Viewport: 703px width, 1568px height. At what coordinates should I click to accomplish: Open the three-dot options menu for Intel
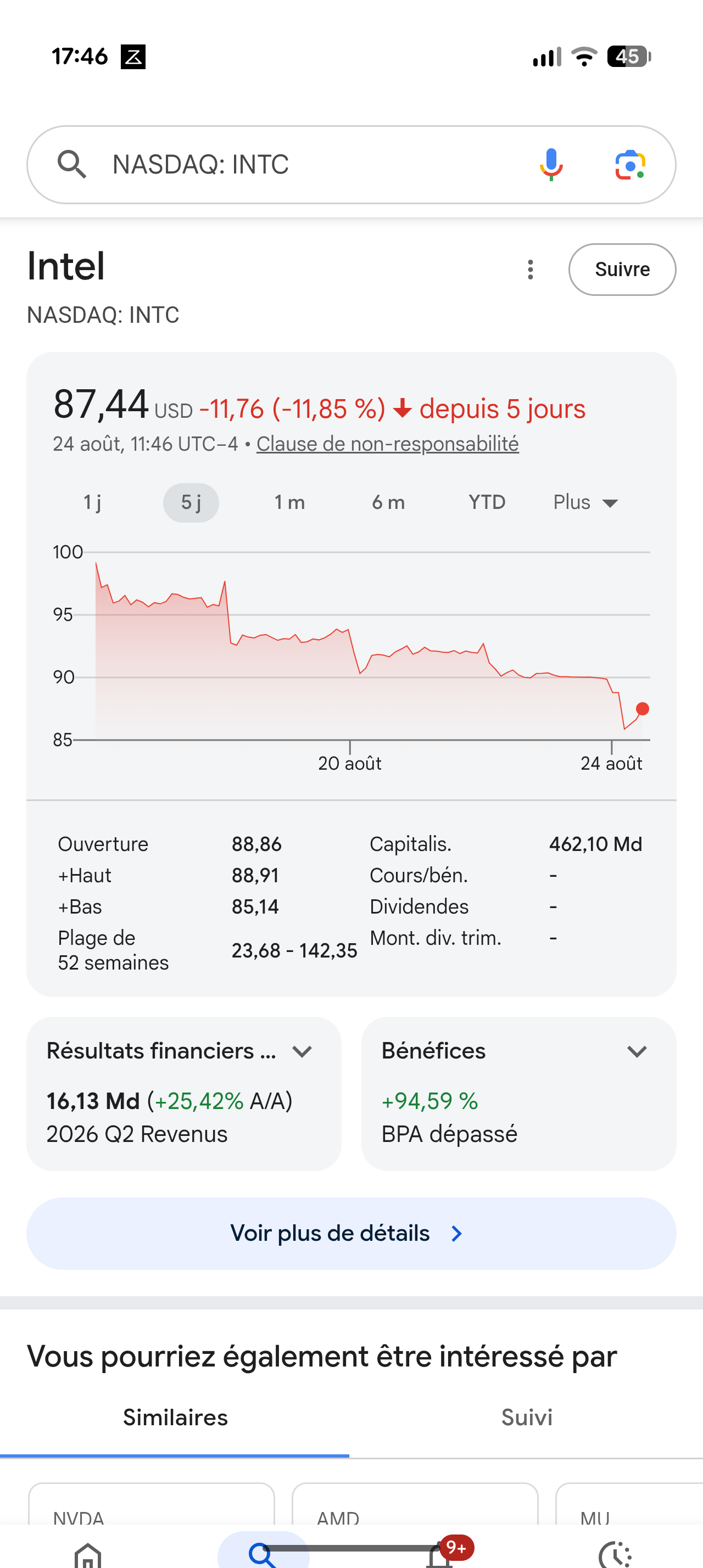(530, 269)
